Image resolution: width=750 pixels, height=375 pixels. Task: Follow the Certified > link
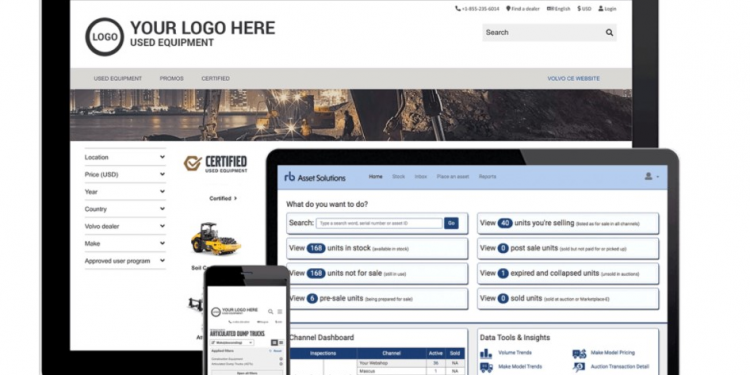click(223, 198)
